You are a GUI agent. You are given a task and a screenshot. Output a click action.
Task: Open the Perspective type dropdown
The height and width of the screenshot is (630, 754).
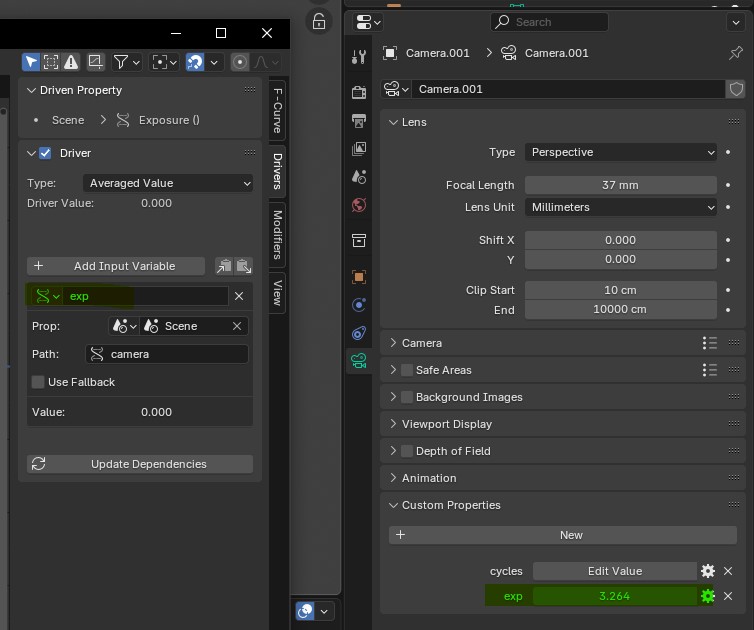620,152
